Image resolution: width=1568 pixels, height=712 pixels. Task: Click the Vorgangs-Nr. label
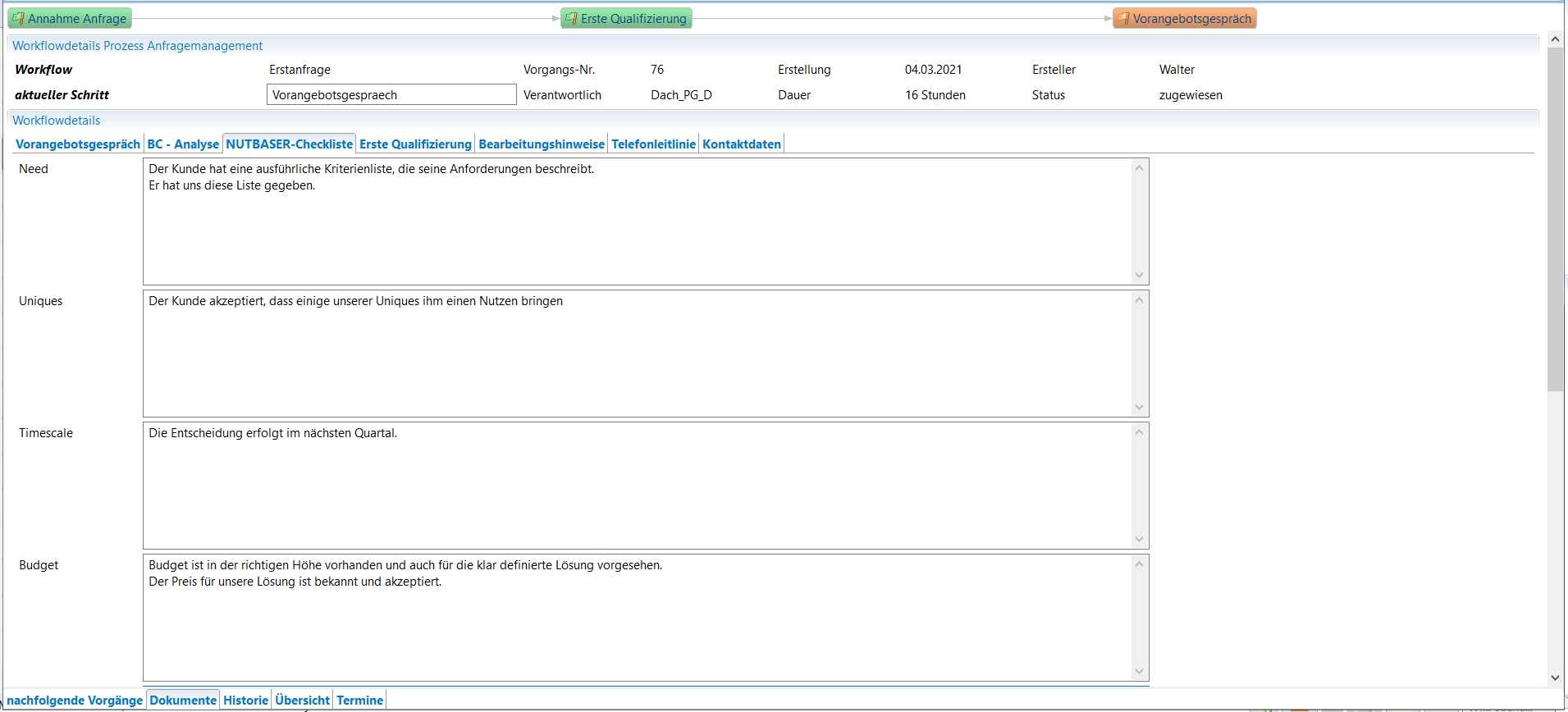click(x=559, y=70)
